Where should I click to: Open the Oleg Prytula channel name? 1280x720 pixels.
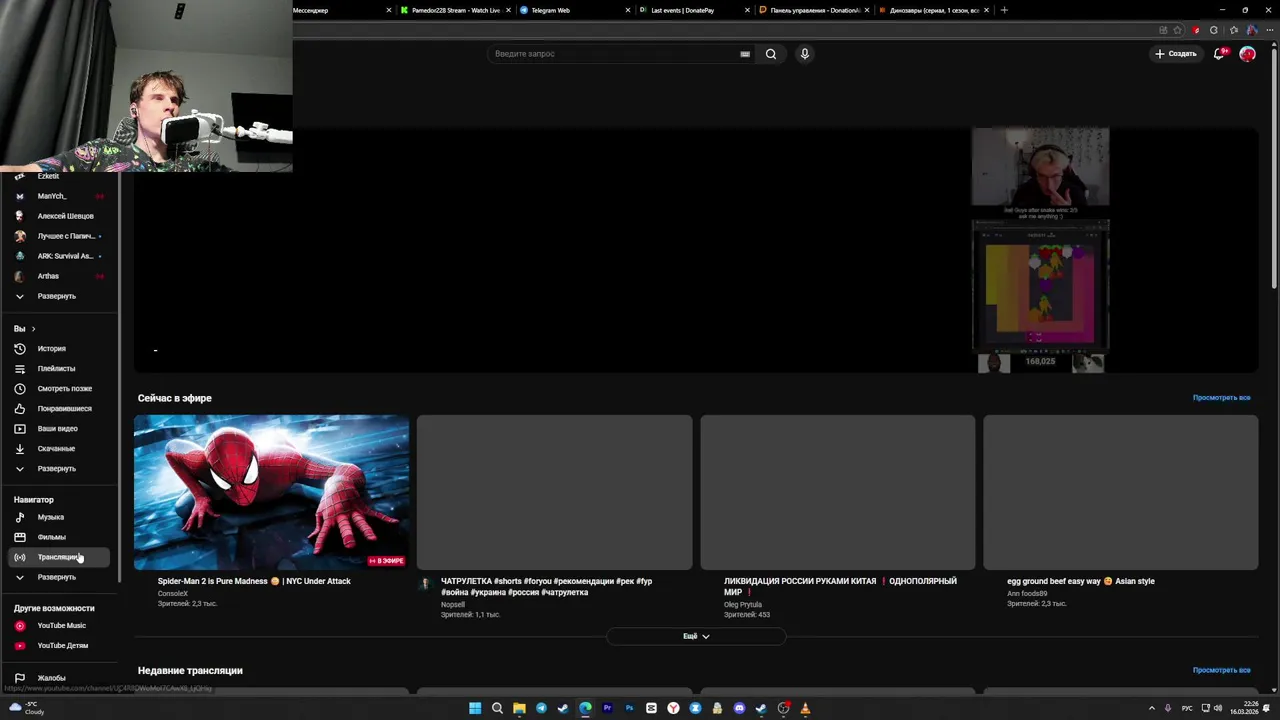click(743, 605)
